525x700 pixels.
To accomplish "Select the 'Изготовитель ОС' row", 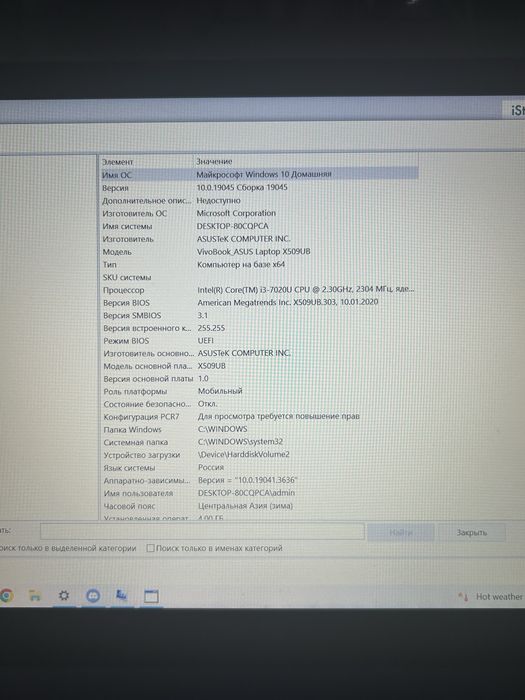I will tap(259, 213).
